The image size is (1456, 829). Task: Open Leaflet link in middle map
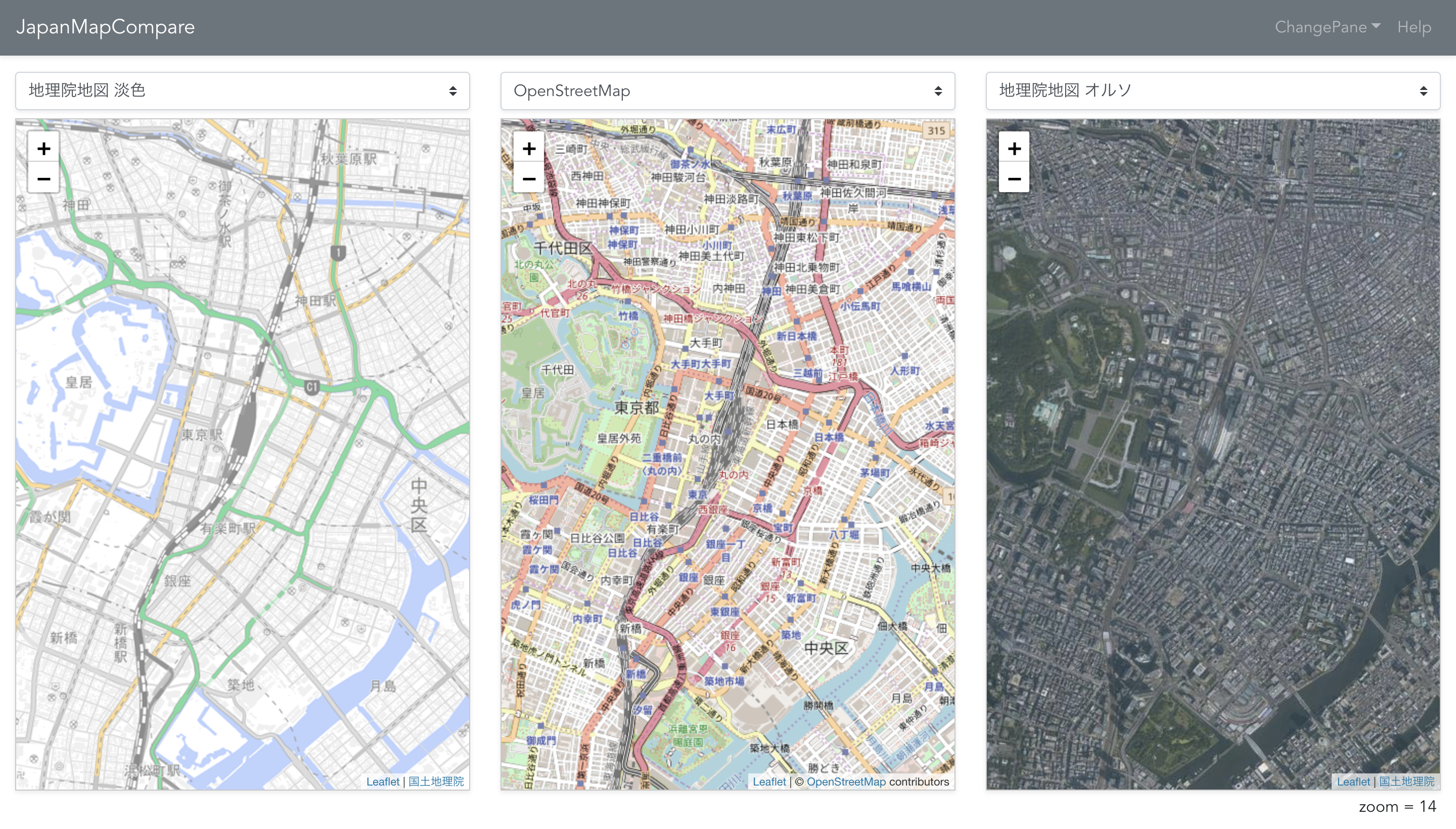[x=769, y=782]
